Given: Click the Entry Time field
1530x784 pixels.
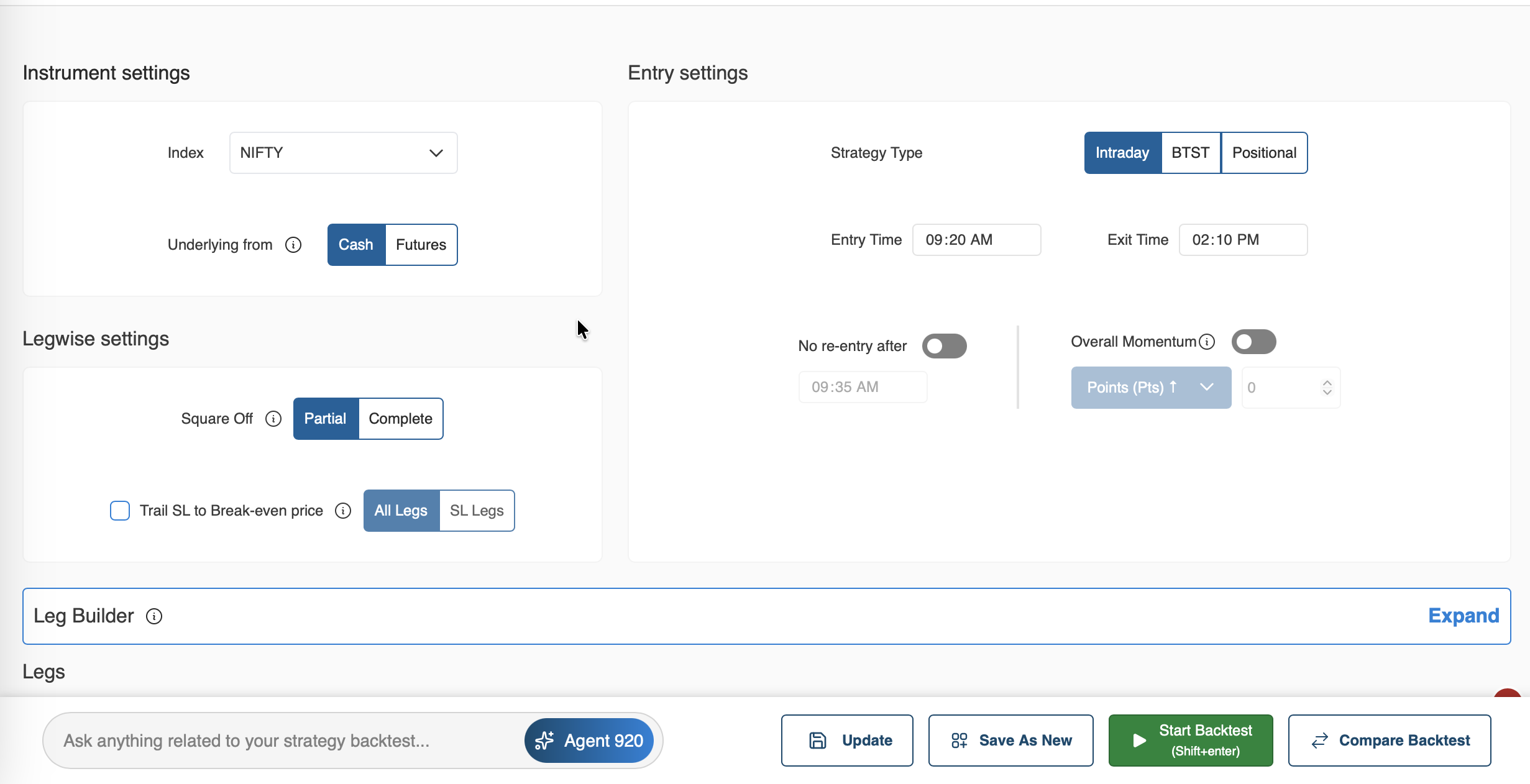Looking at the screenshot, I should (x=976, y=240).
